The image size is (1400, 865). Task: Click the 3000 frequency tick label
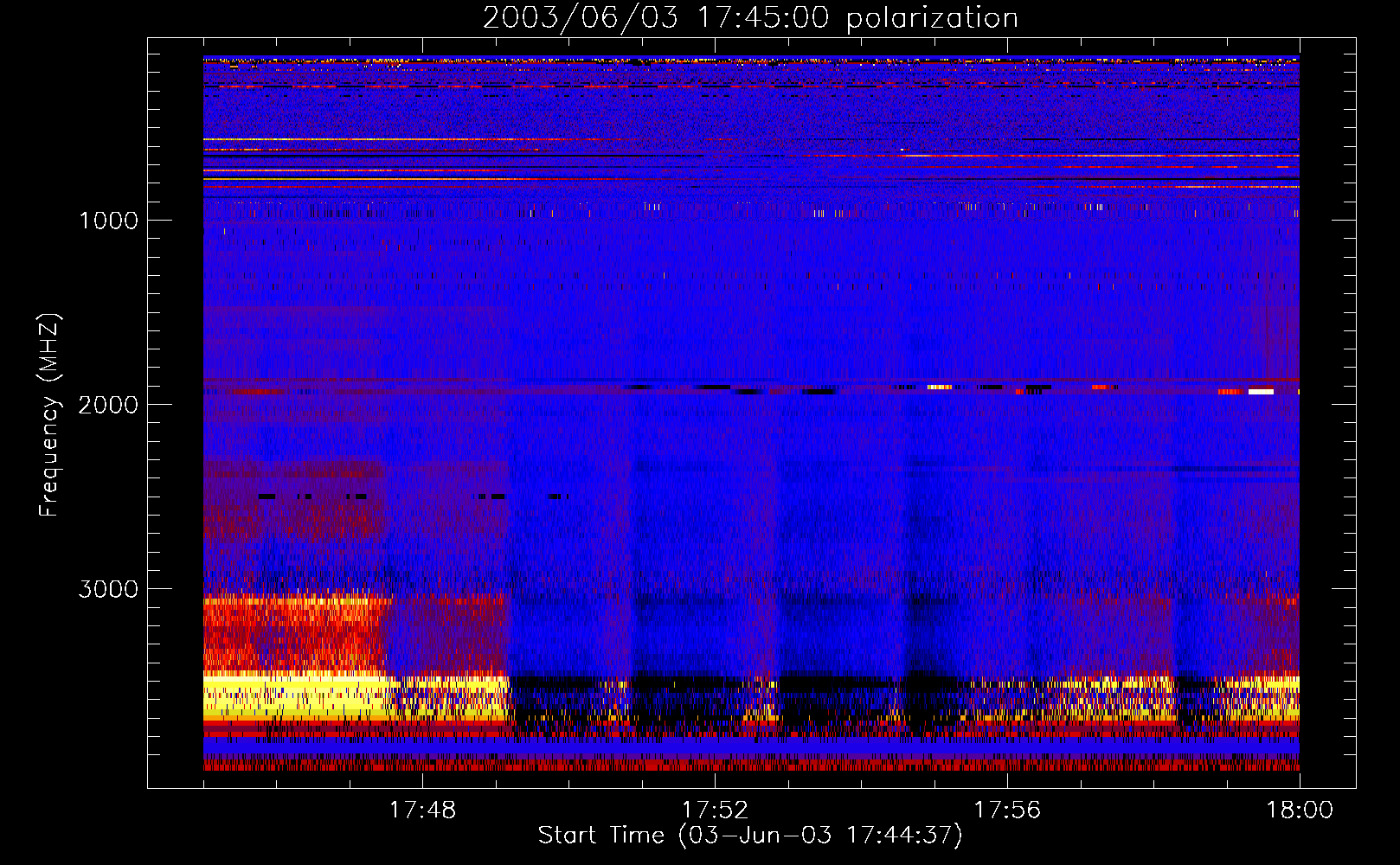point(108,589)
